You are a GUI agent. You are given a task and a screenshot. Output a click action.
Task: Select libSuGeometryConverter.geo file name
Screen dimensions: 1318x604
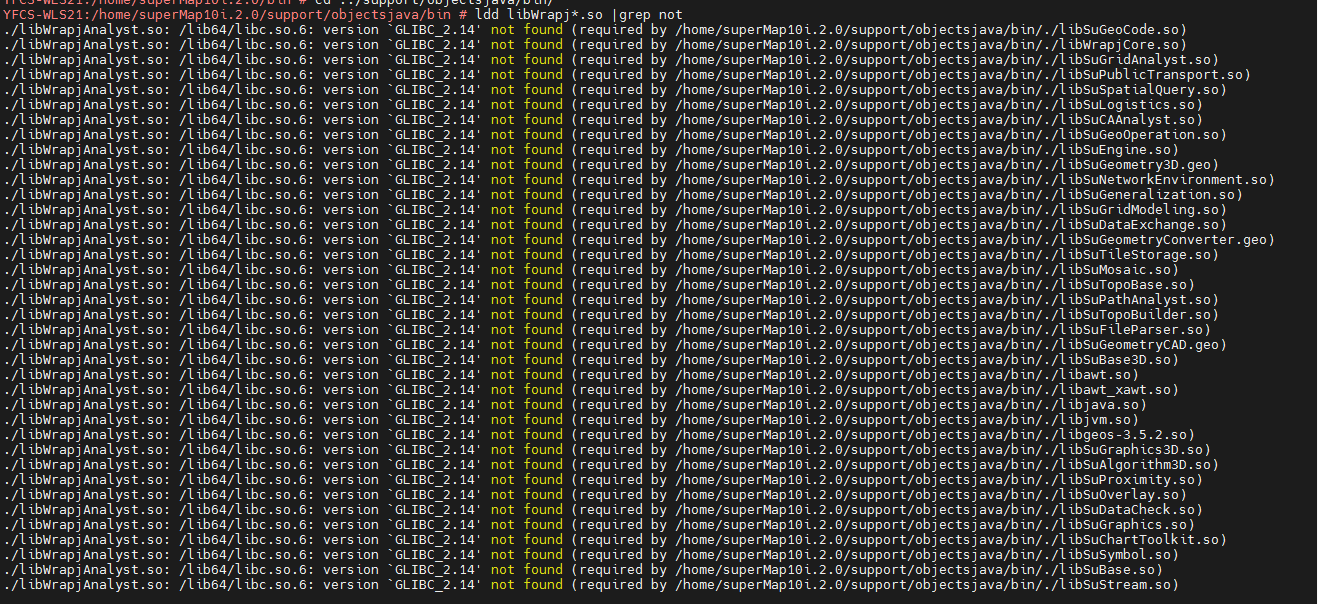[x=1163, y=240]
